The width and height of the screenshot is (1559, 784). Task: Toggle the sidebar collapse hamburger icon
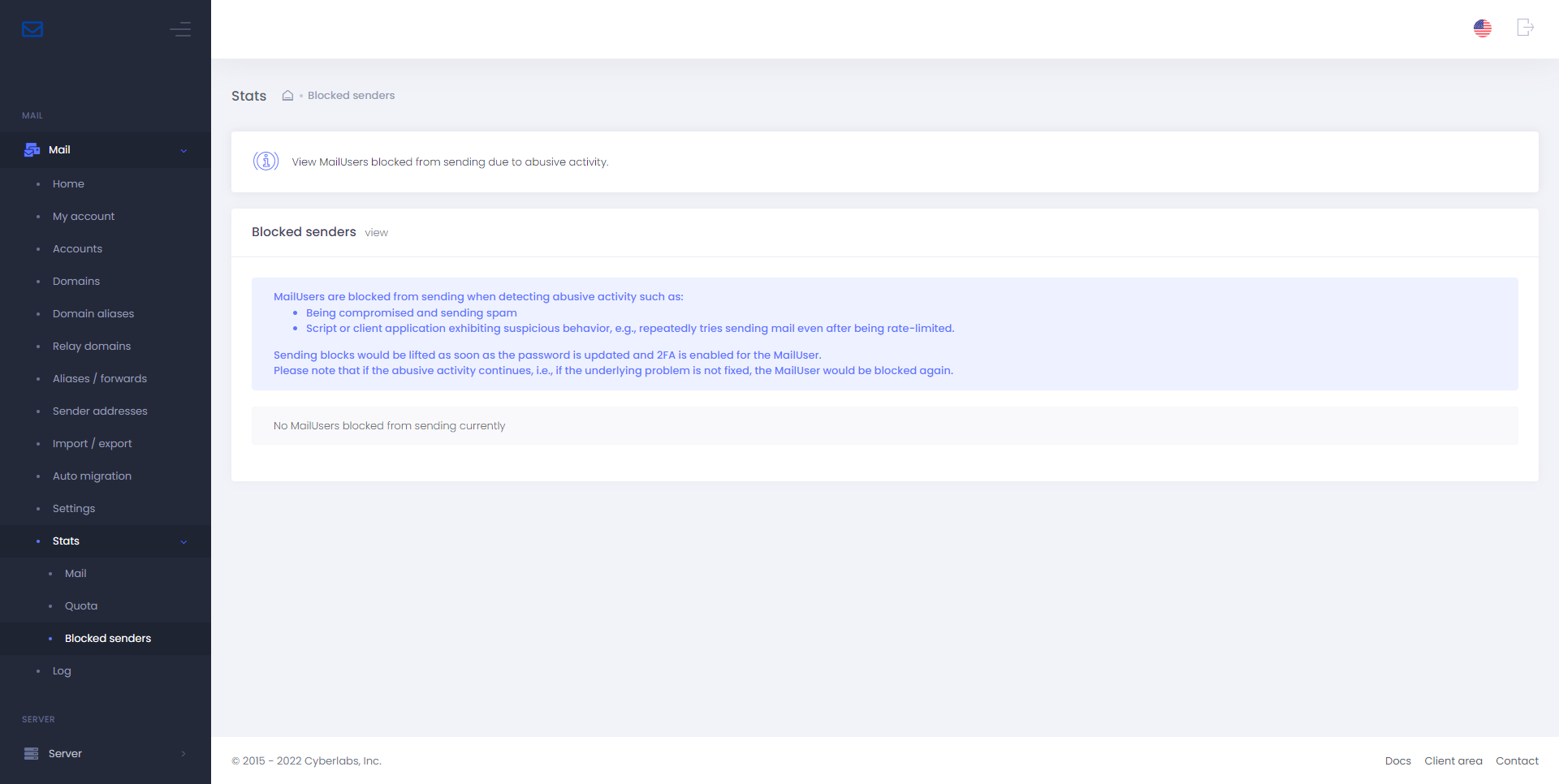tap(180, 29)
